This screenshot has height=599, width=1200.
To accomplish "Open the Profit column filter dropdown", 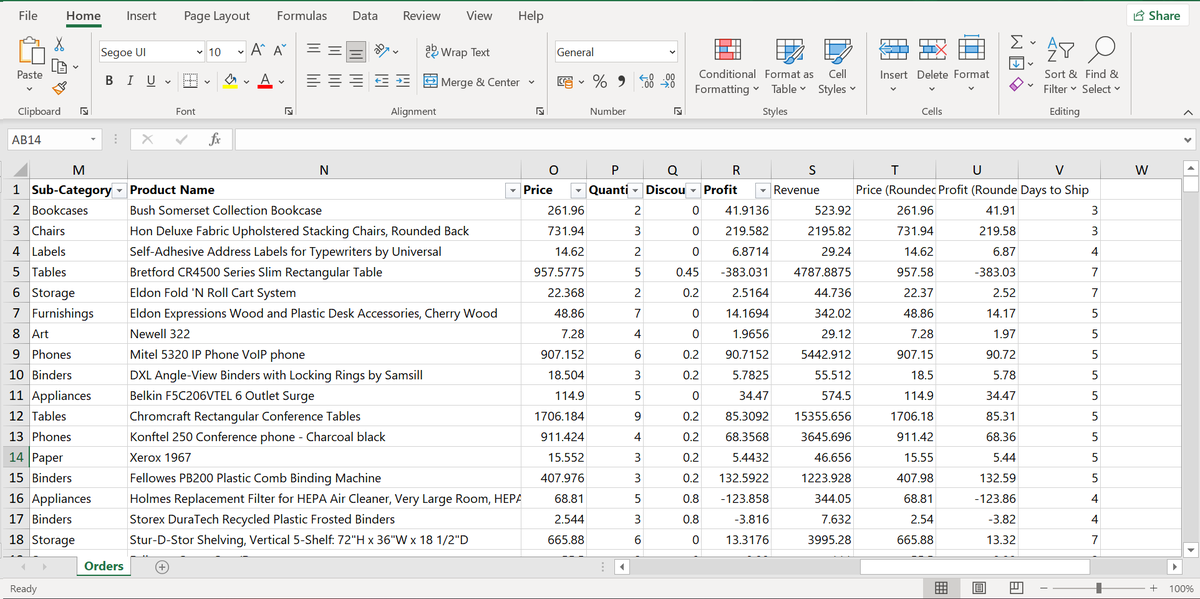I will 763,190.
